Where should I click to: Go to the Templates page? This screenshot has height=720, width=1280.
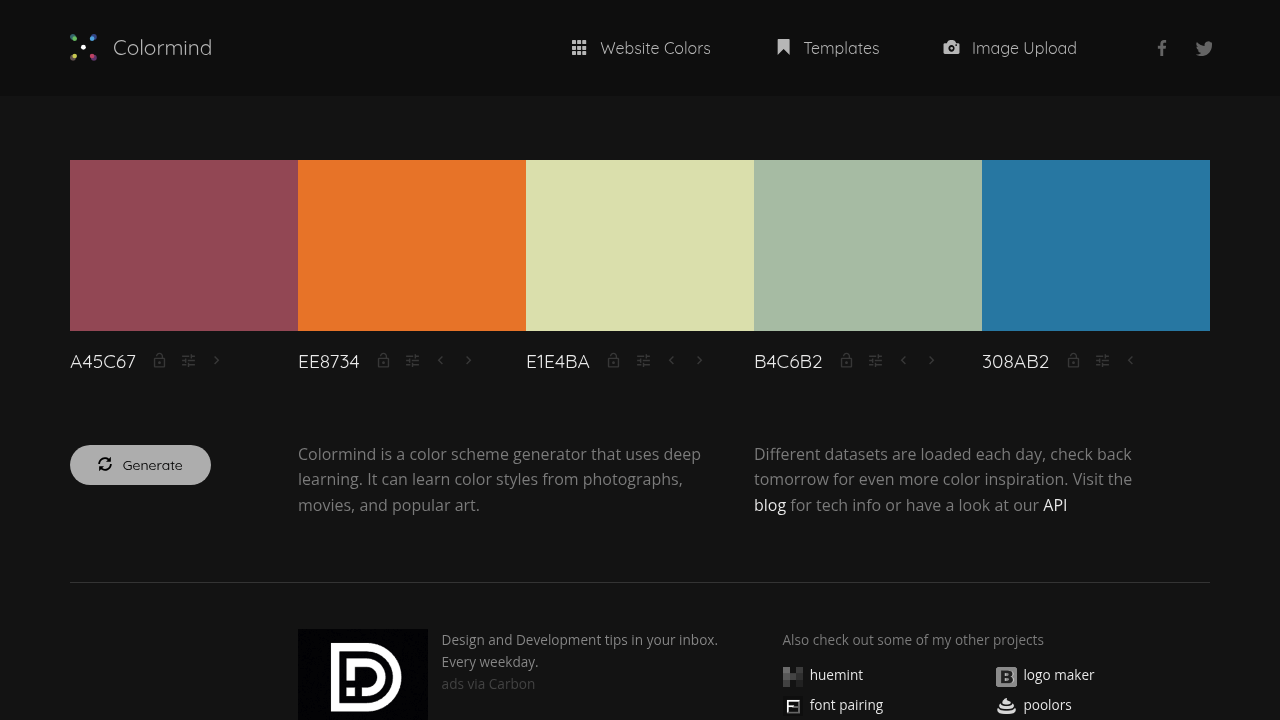point(828,48)
